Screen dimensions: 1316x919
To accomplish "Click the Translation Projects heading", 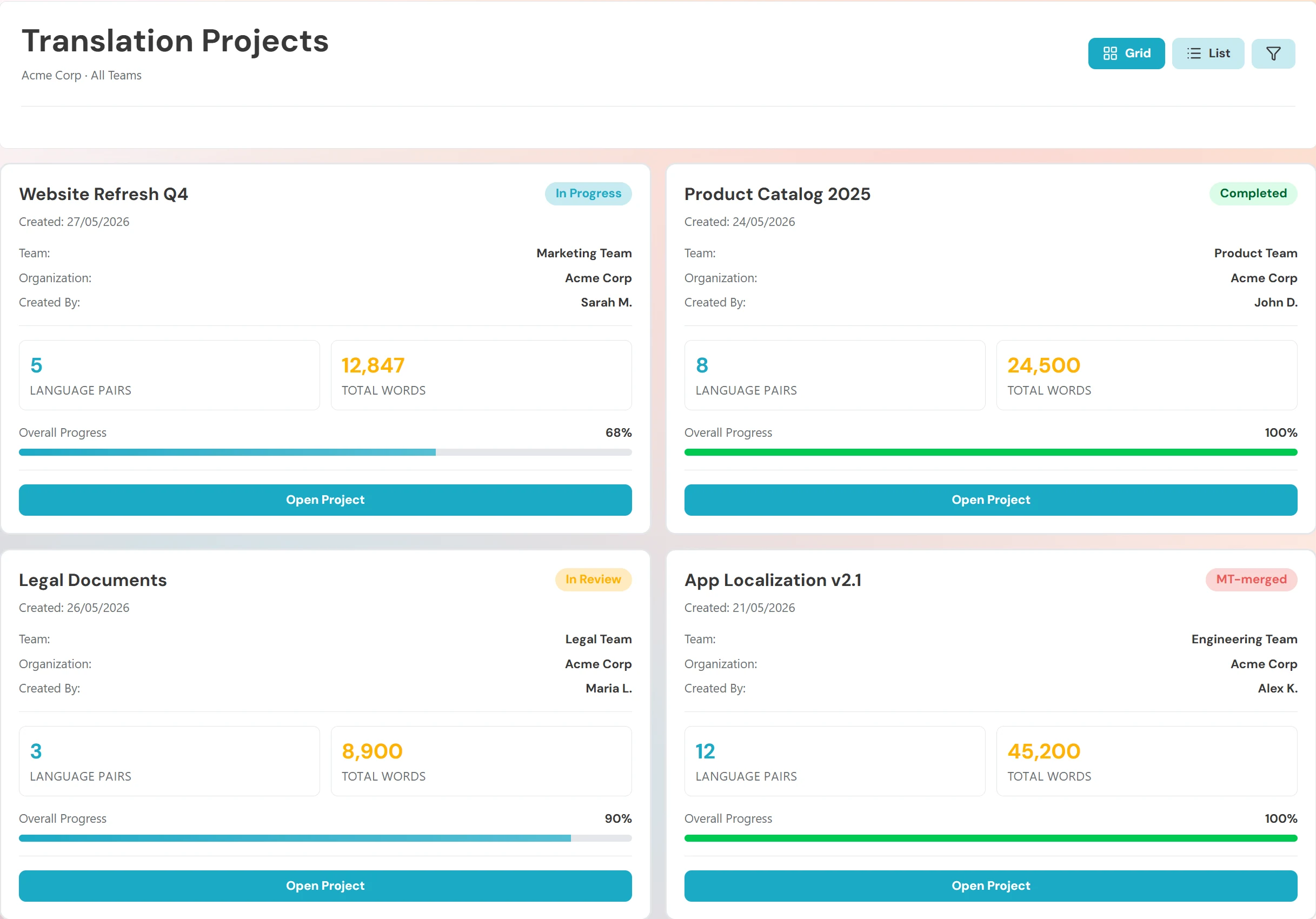I will [175, 41].
